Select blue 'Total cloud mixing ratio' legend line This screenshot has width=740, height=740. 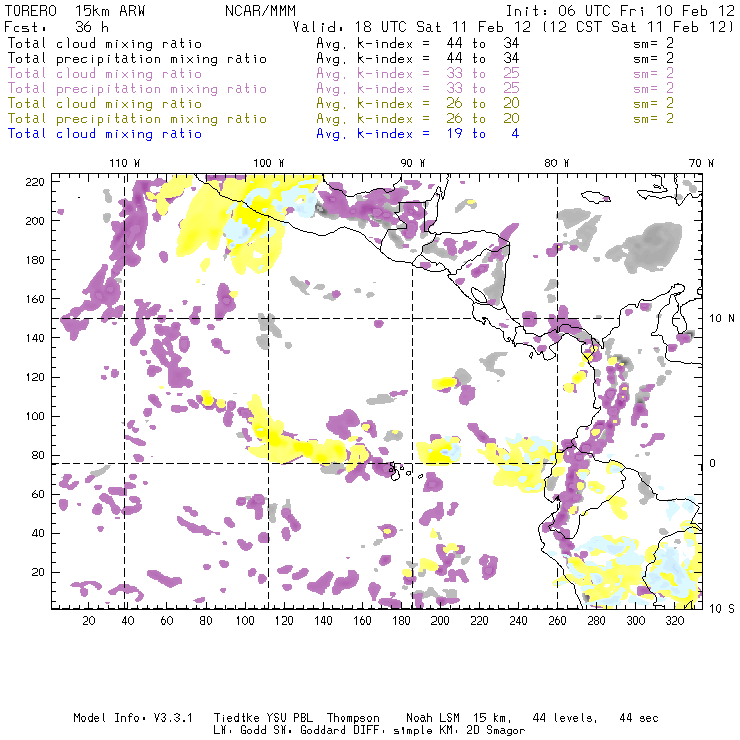click(105, 134)
